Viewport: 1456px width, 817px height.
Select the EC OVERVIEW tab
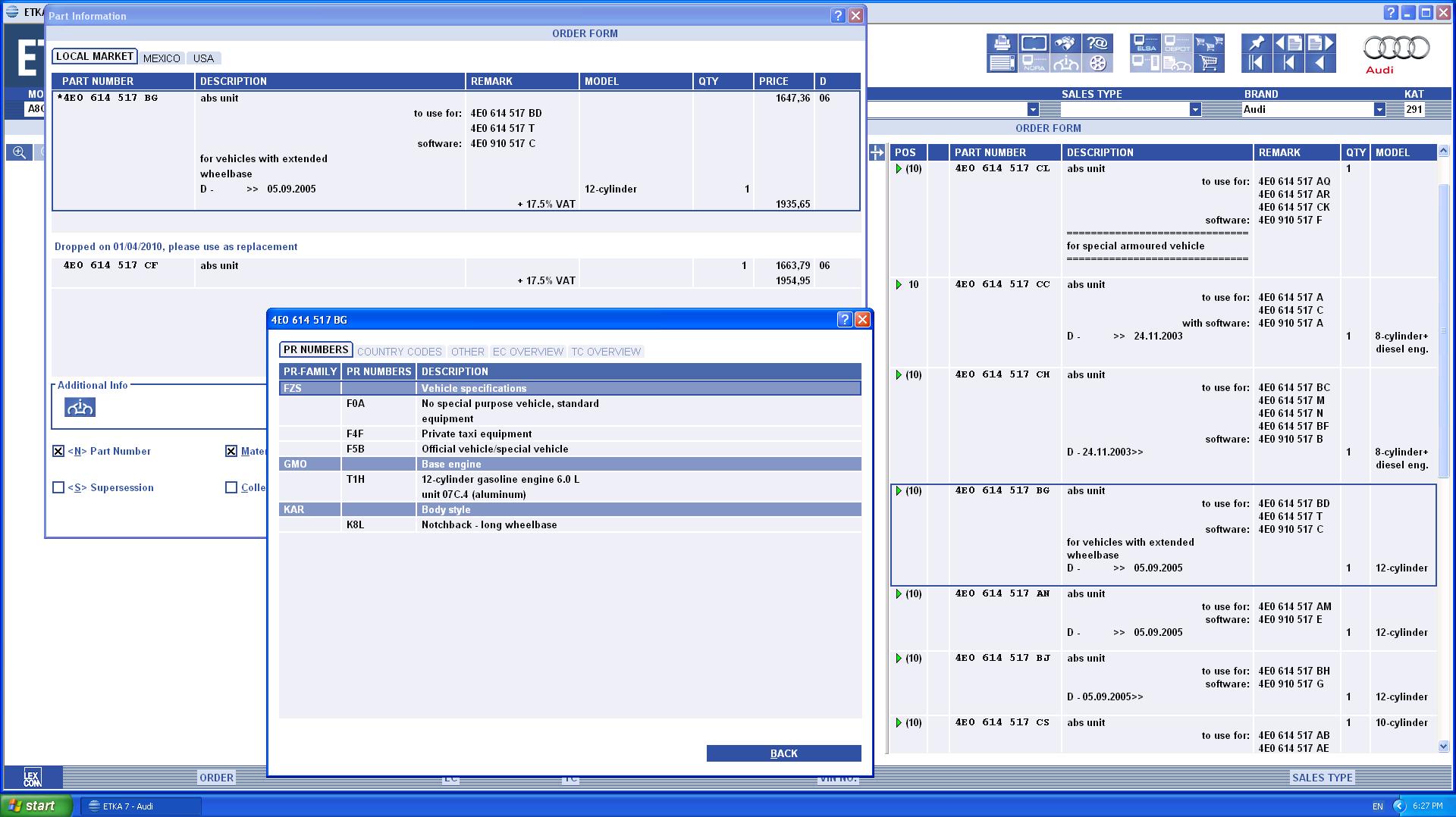coord(528,352)
